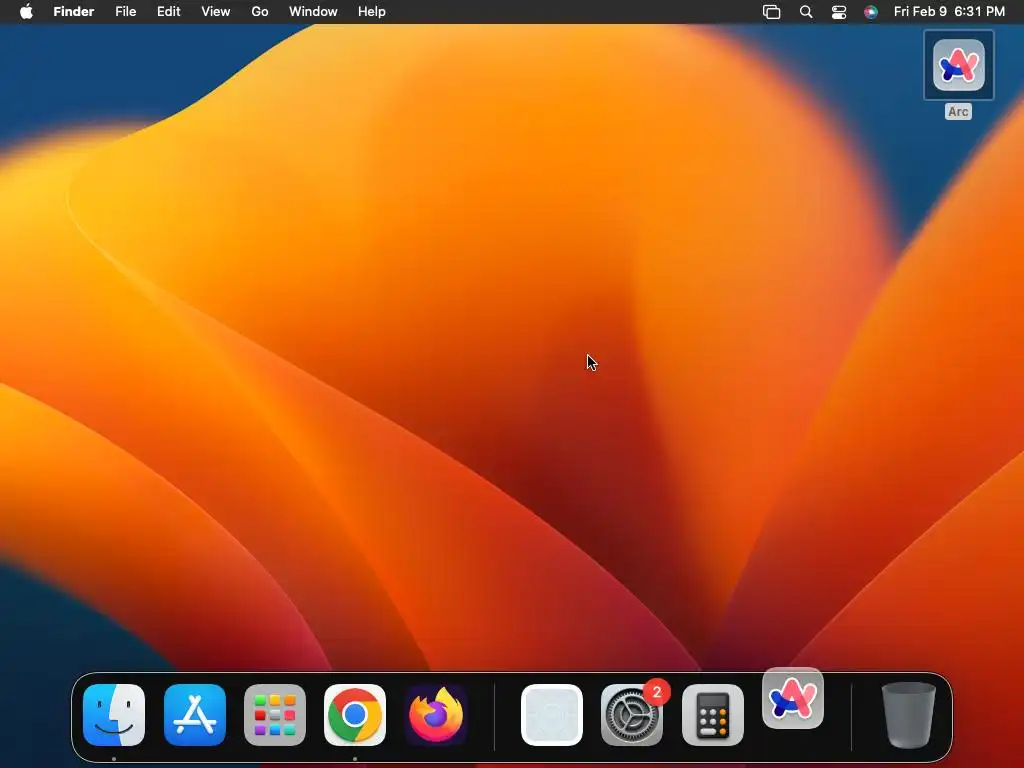Click the Arc label under desktop icon
Image resolution: width=1024 pixels, height=768 pixels.
958,112
